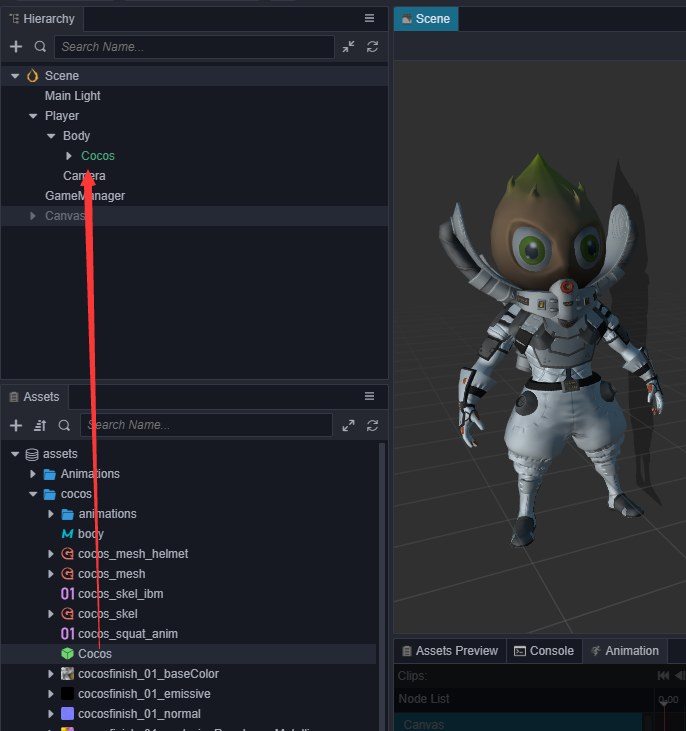Image resolution: width=686 pixels, height=731 pixels.
Task: Select the Canvas node in Hierarchy
Action: [65, 216]
